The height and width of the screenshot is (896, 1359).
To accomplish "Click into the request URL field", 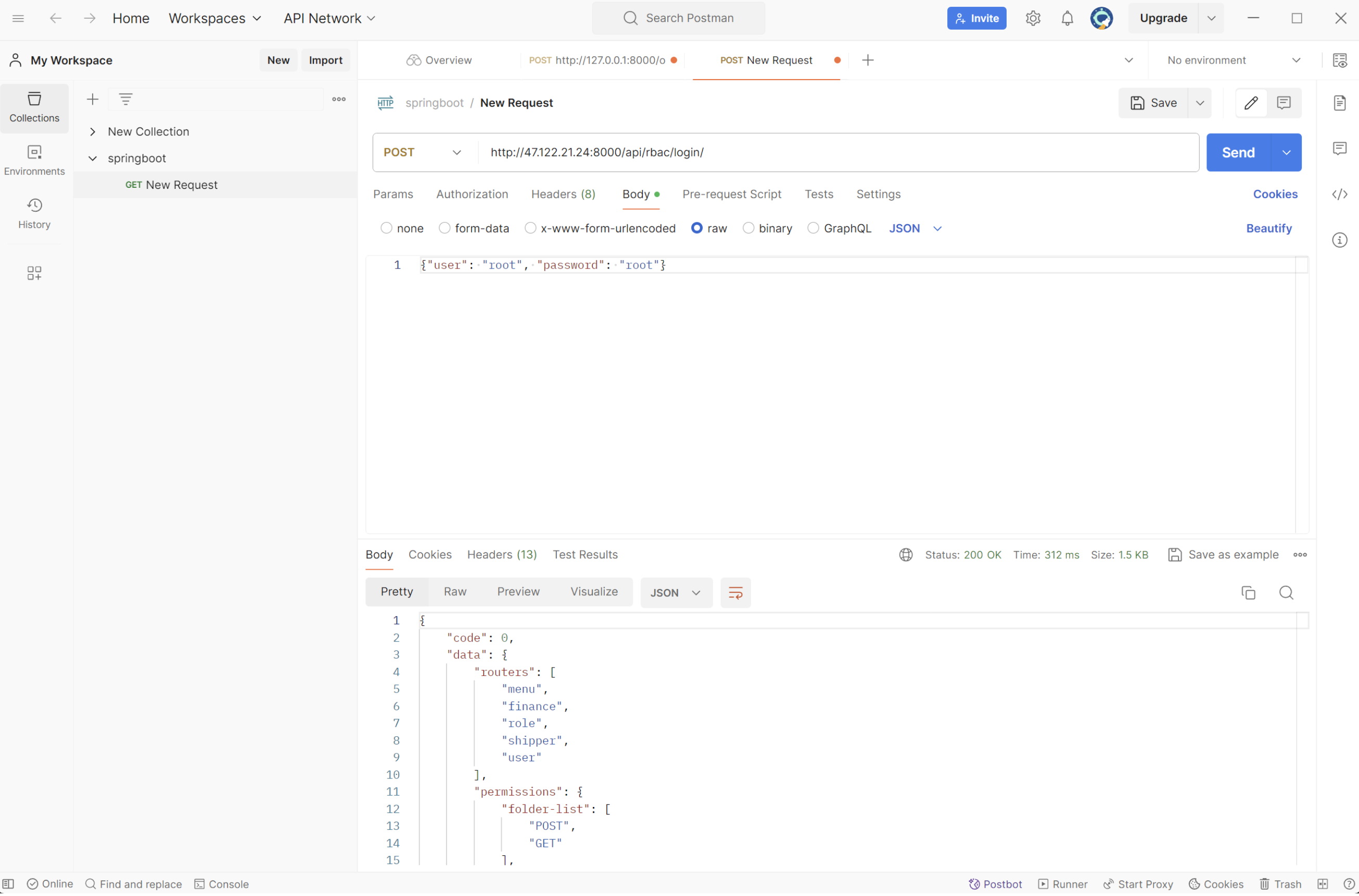I will [834, 152].
